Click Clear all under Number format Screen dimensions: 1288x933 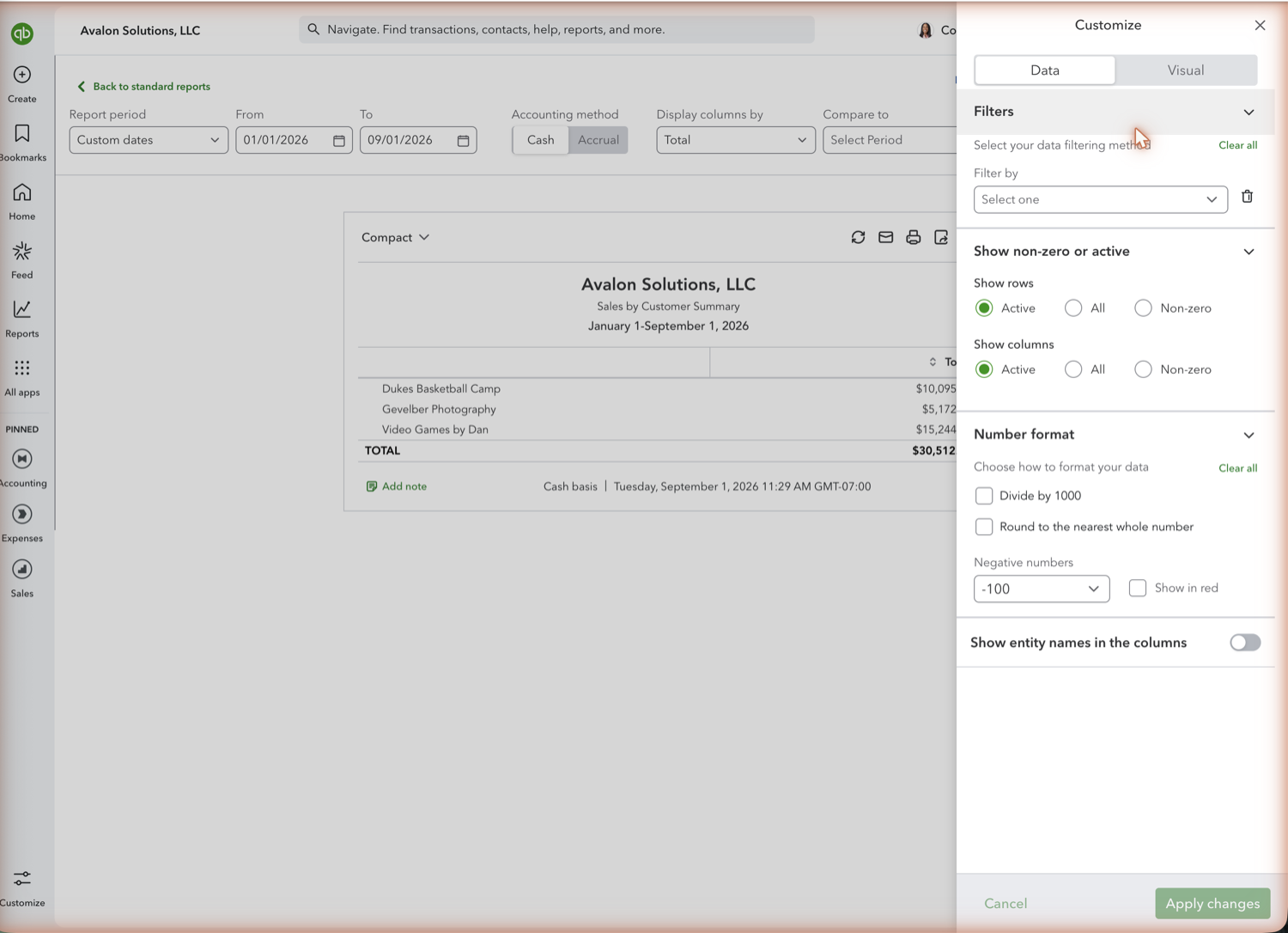1237,468
